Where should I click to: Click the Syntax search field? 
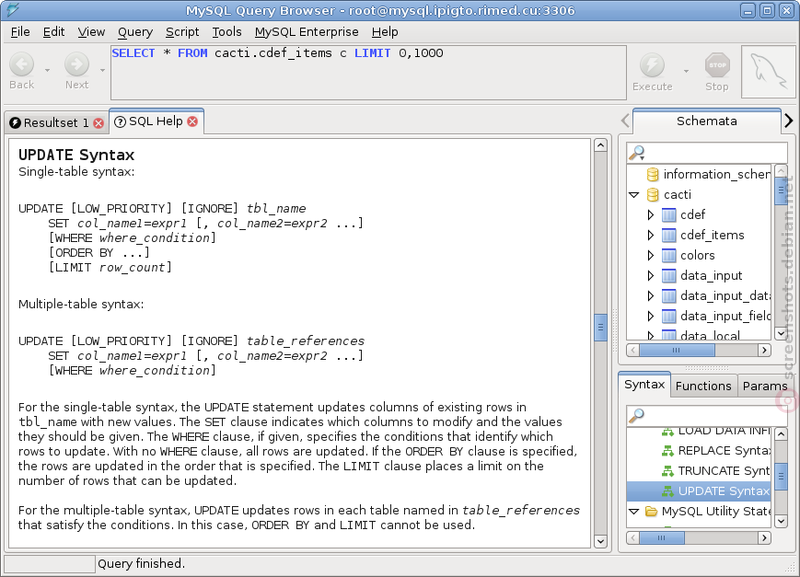[707, 415]
